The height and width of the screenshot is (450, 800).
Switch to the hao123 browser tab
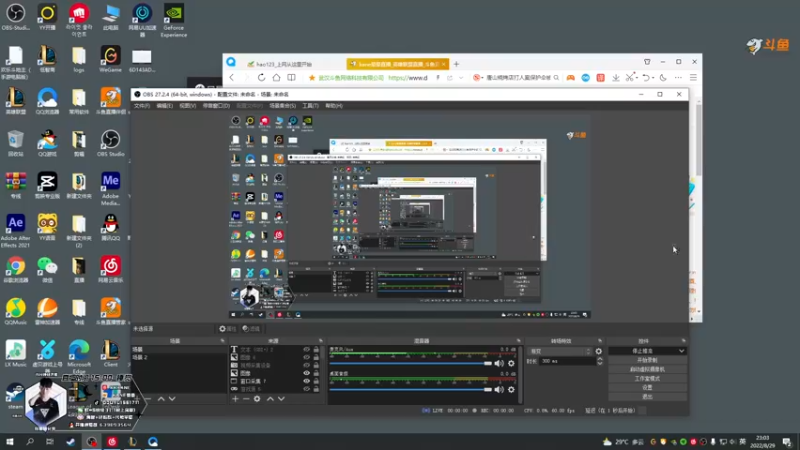point(293,64)
